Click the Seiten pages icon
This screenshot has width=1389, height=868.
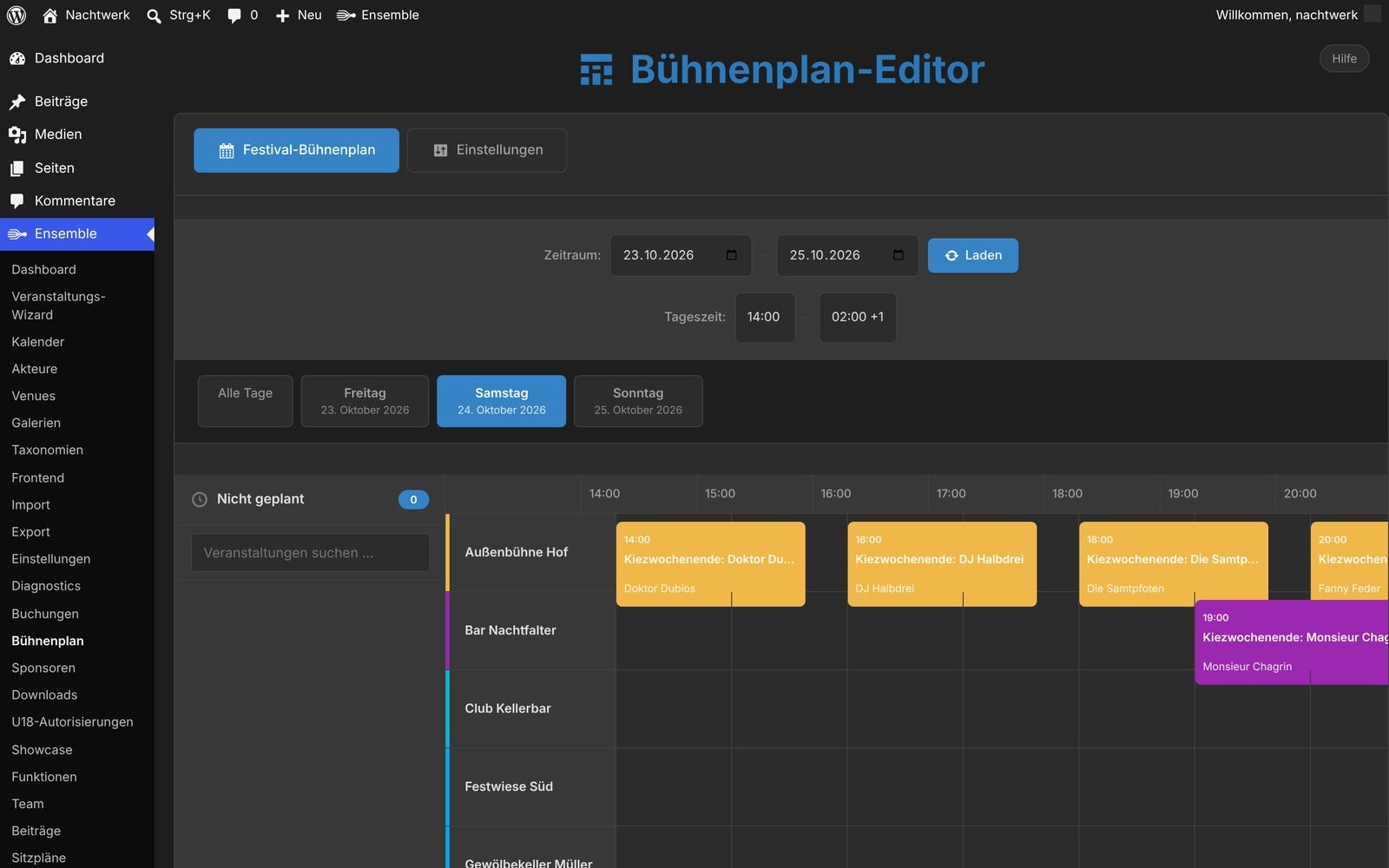(17, 168)
